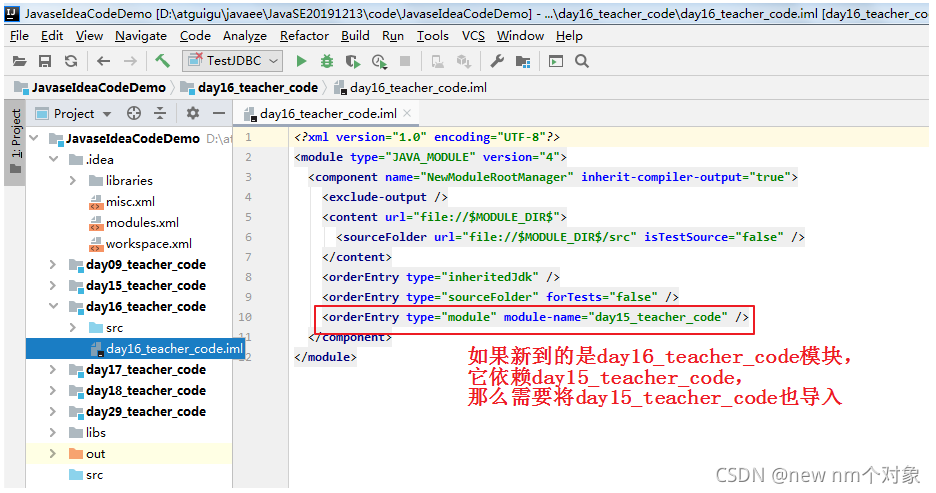This screenshot has width=936, height=493.
Task: Open Search Everywhere magnifier icon
Action: pos(582,61)
